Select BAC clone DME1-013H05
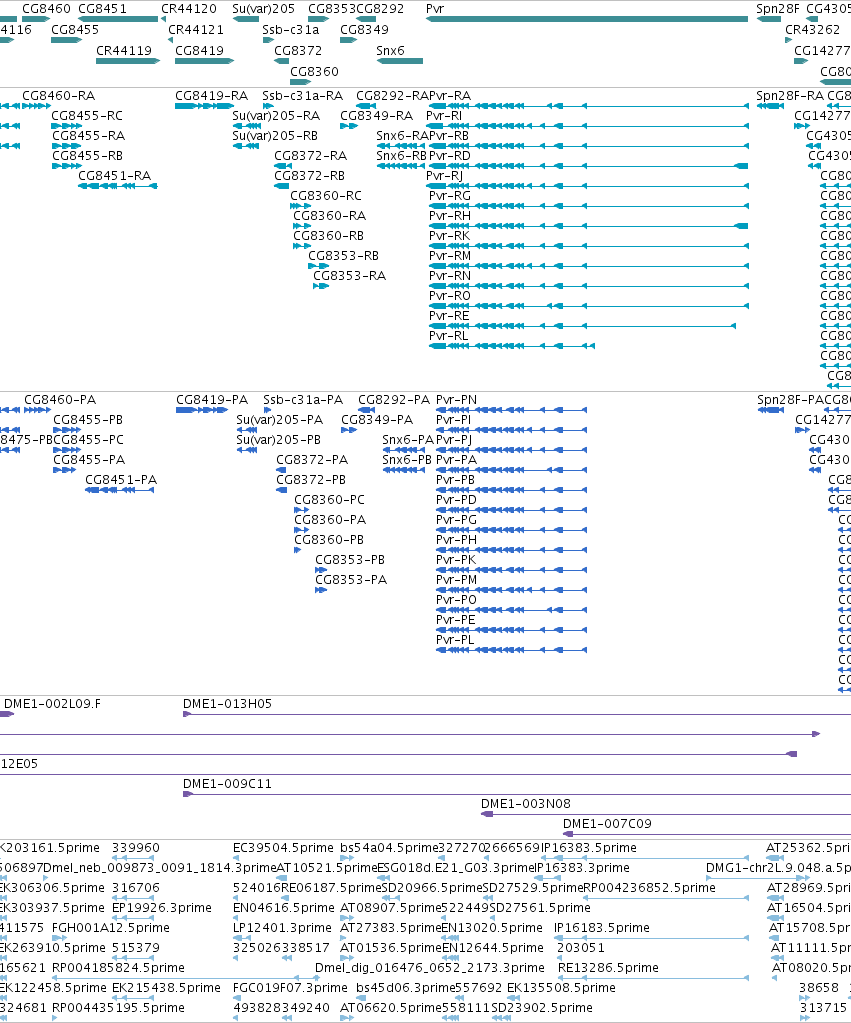 pos(227,704)
